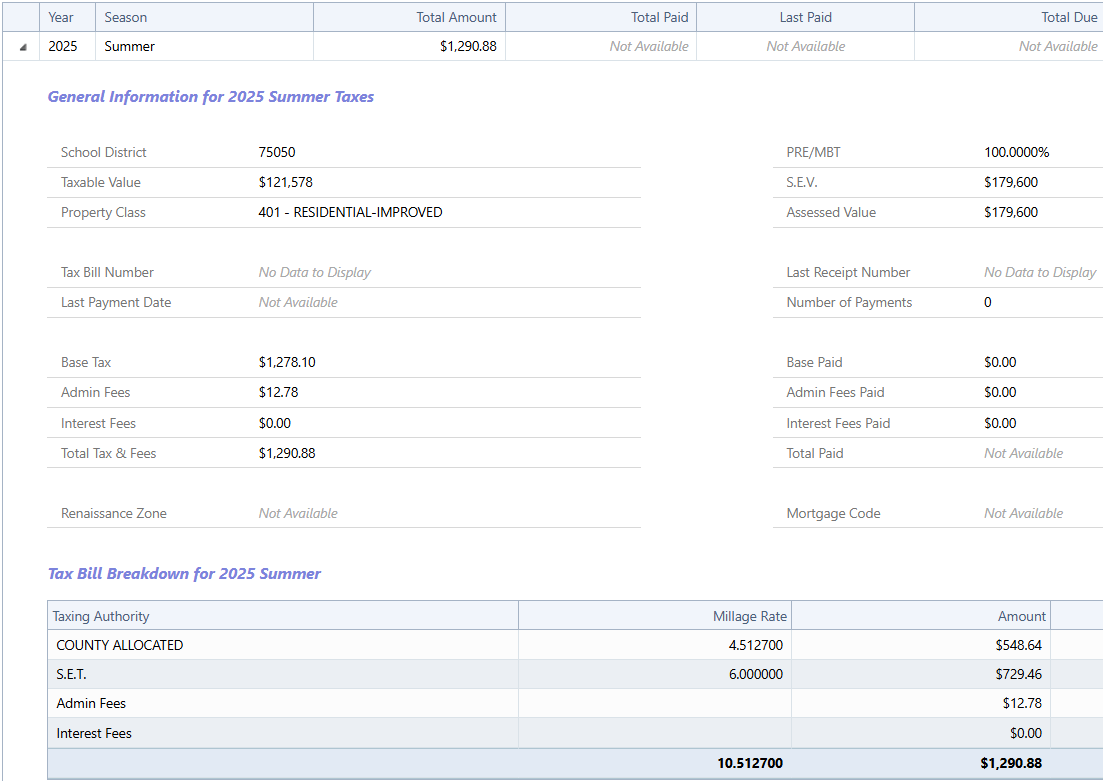The height and width of the screenshot is (781, 1103).
Task: Click the Taxable Value $121,578 field
Action: click(285, 182)
